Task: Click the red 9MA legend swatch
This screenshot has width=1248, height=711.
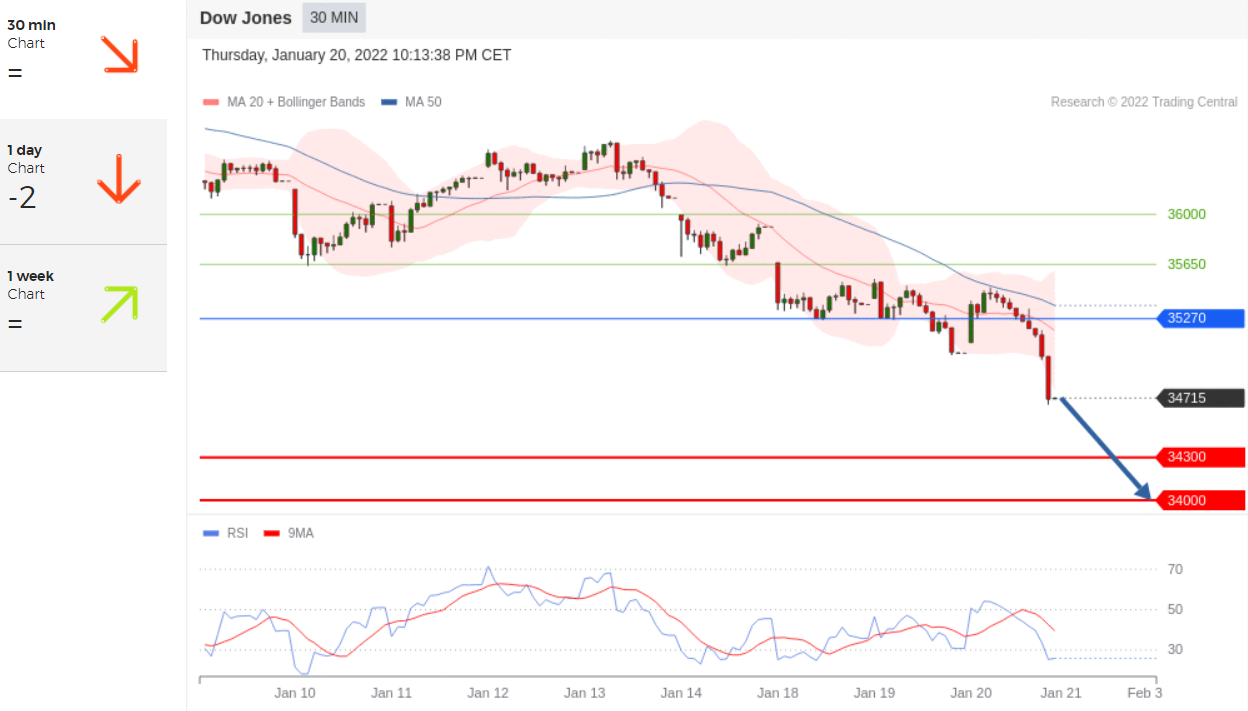Action: pos(272,534)
